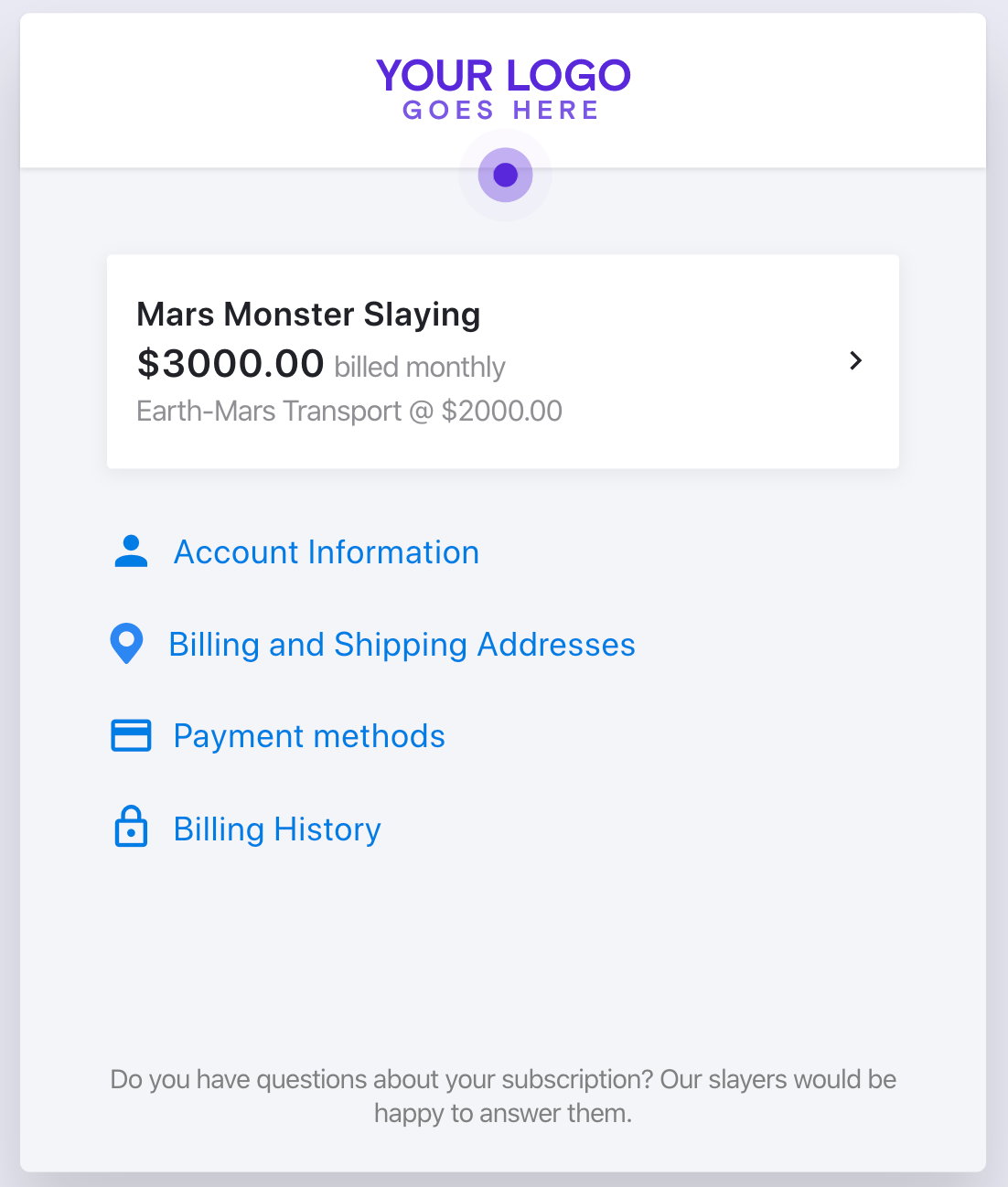Click the billed monthly label

(420, 367)
